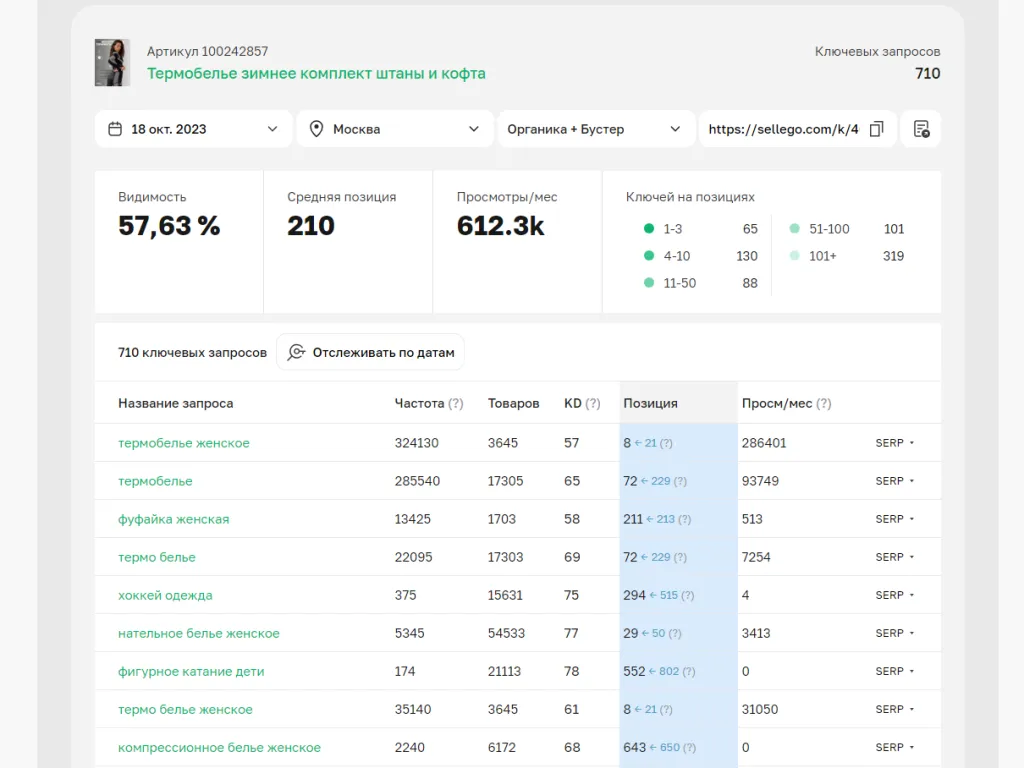Expand SERP for термобелье row

[x=895, y=481]
